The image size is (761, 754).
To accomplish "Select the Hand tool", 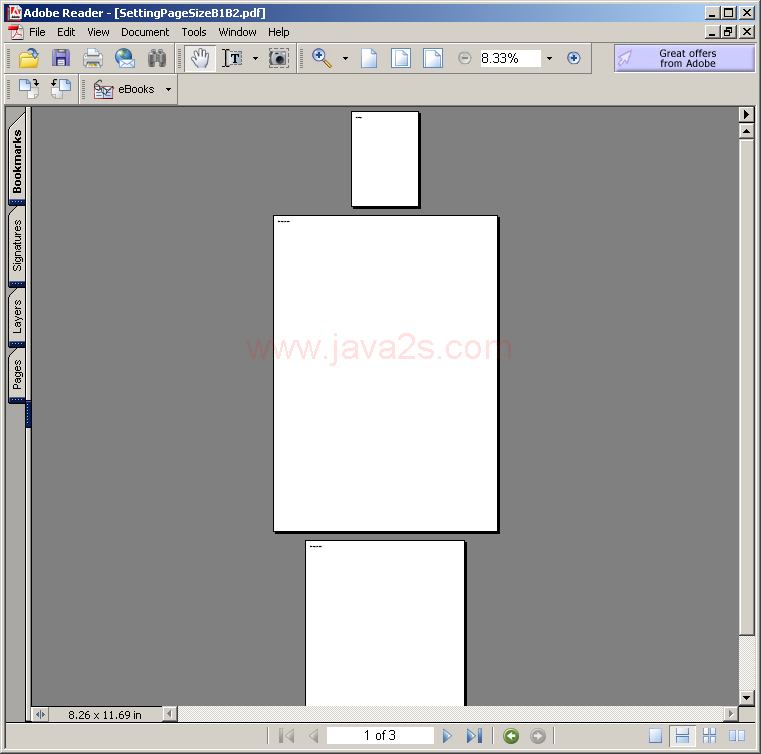I will point(200,58).
